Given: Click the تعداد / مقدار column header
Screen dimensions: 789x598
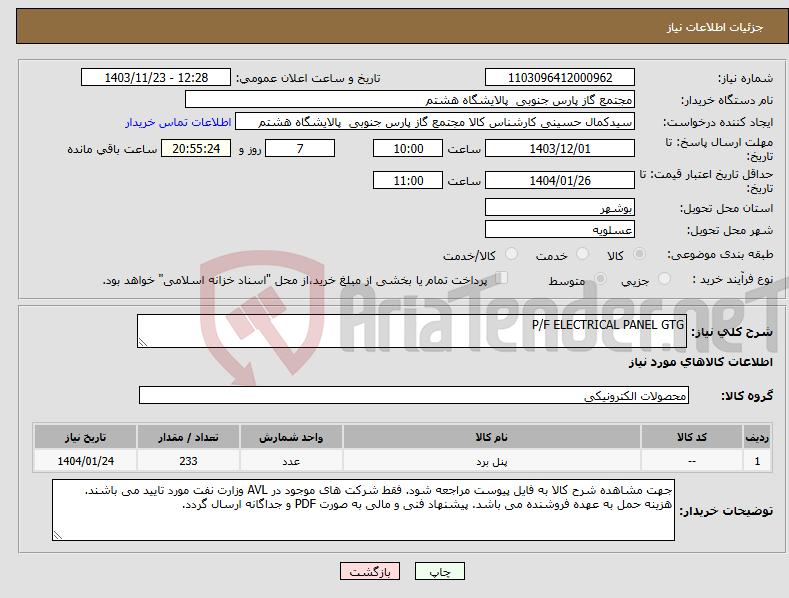Looking at the screenshot, I should [x=188, y=437].
